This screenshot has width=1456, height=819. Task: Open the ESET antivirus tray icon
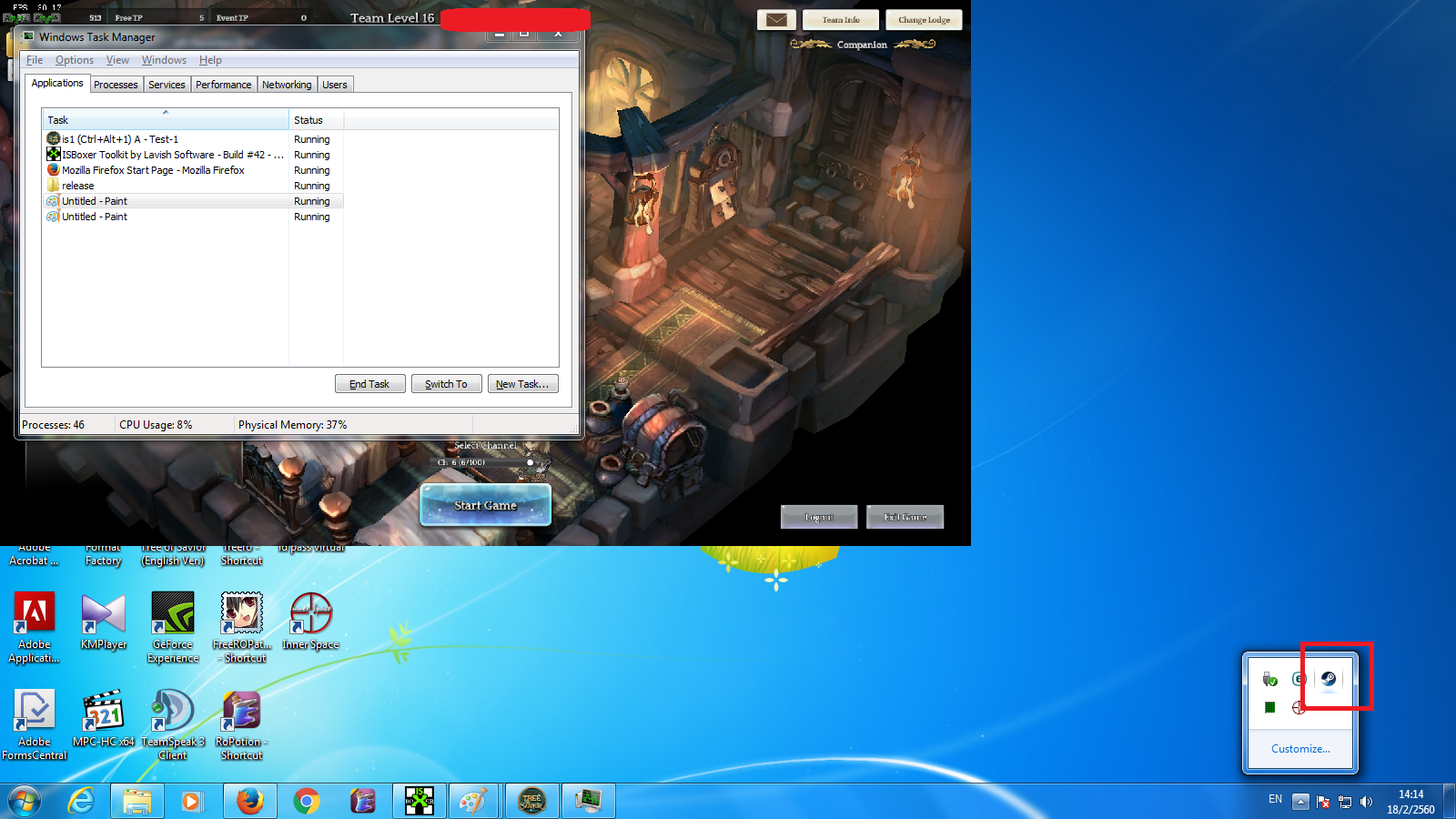coord(1299,679)
